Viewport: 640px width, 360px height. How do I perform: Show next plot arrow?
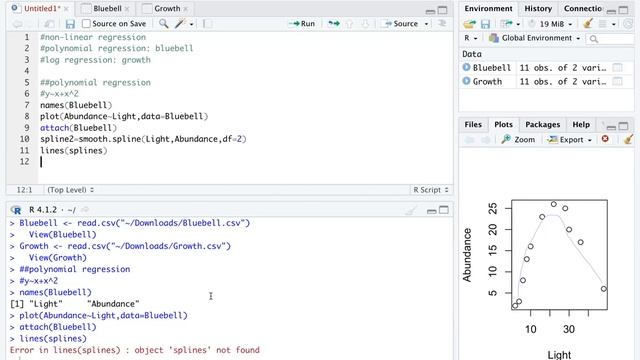485,140
